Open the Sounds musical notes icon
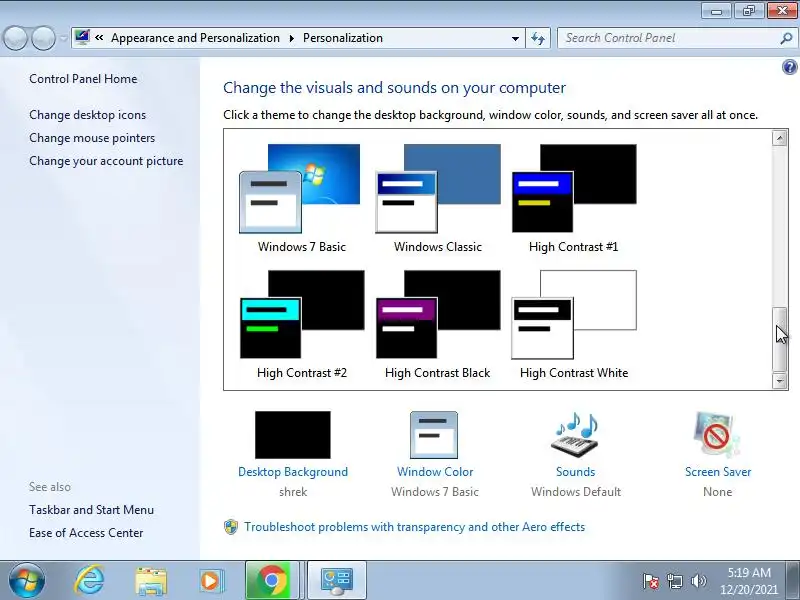This screenshot has height=600, width=800. [x=575, y=435]
